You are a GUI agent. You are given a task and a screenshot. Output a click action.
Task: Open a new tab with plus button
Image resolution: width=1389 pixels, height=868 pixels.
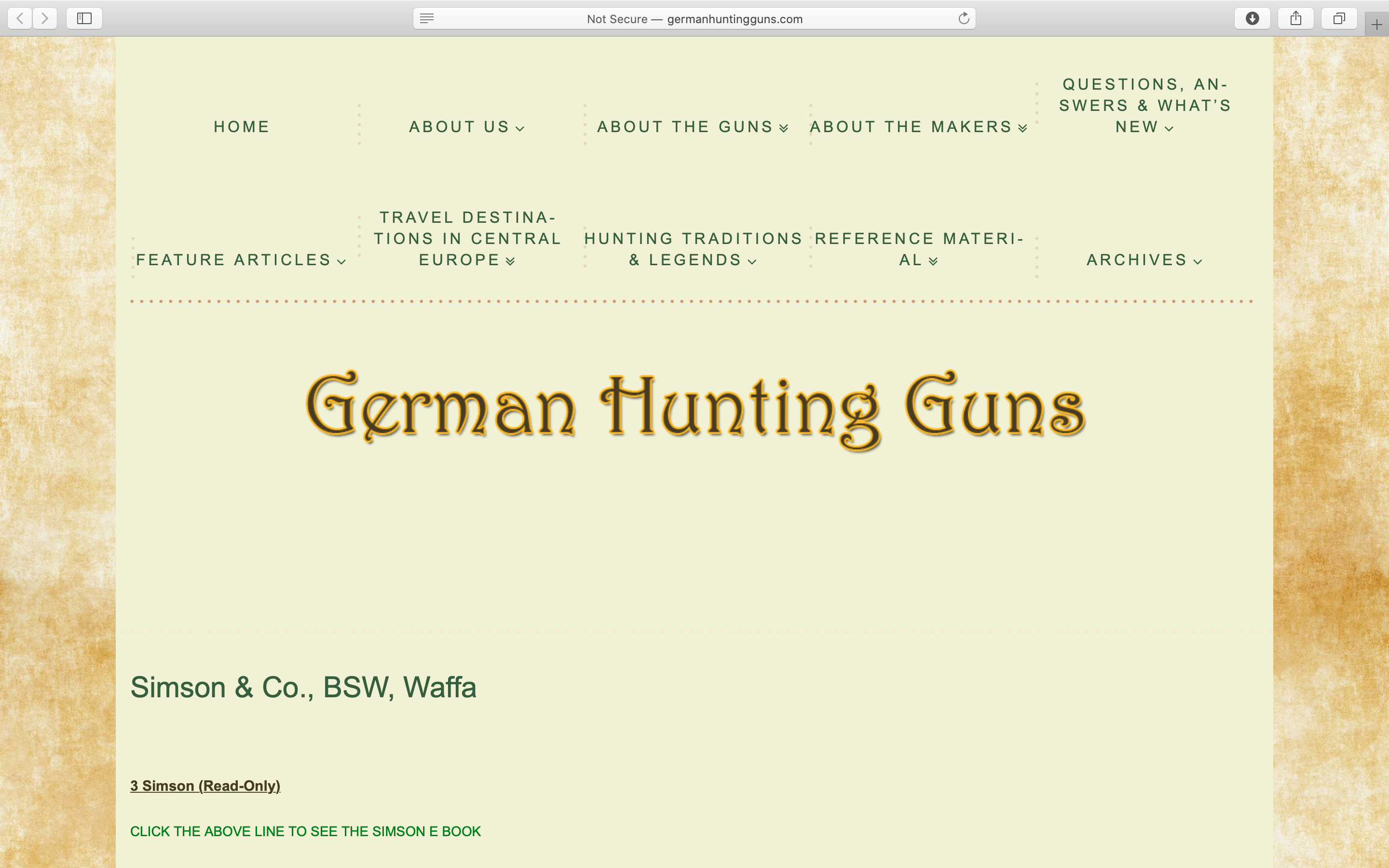pos(1376,24)
